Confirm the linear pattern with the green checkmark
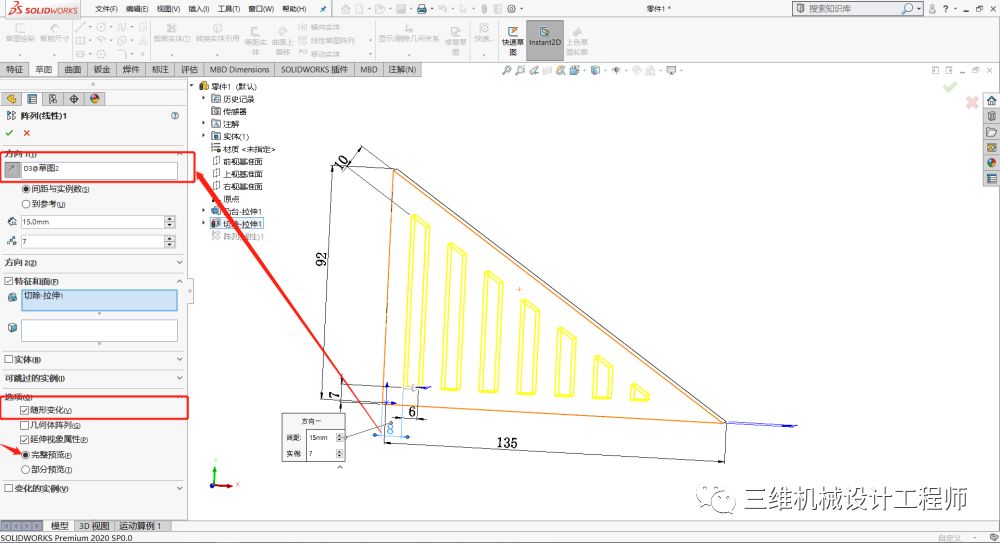Screen dimensions: 1000x543 pos(10,133)
